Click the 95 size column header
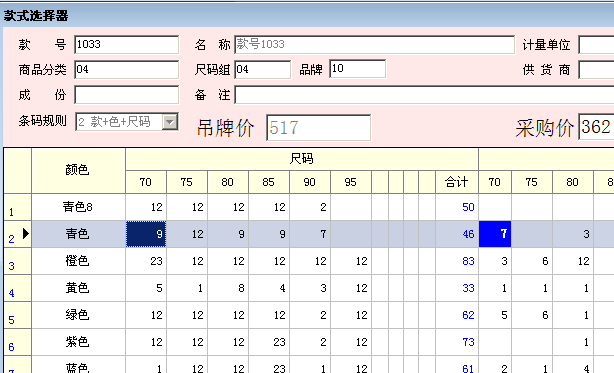 pos(351,182)
